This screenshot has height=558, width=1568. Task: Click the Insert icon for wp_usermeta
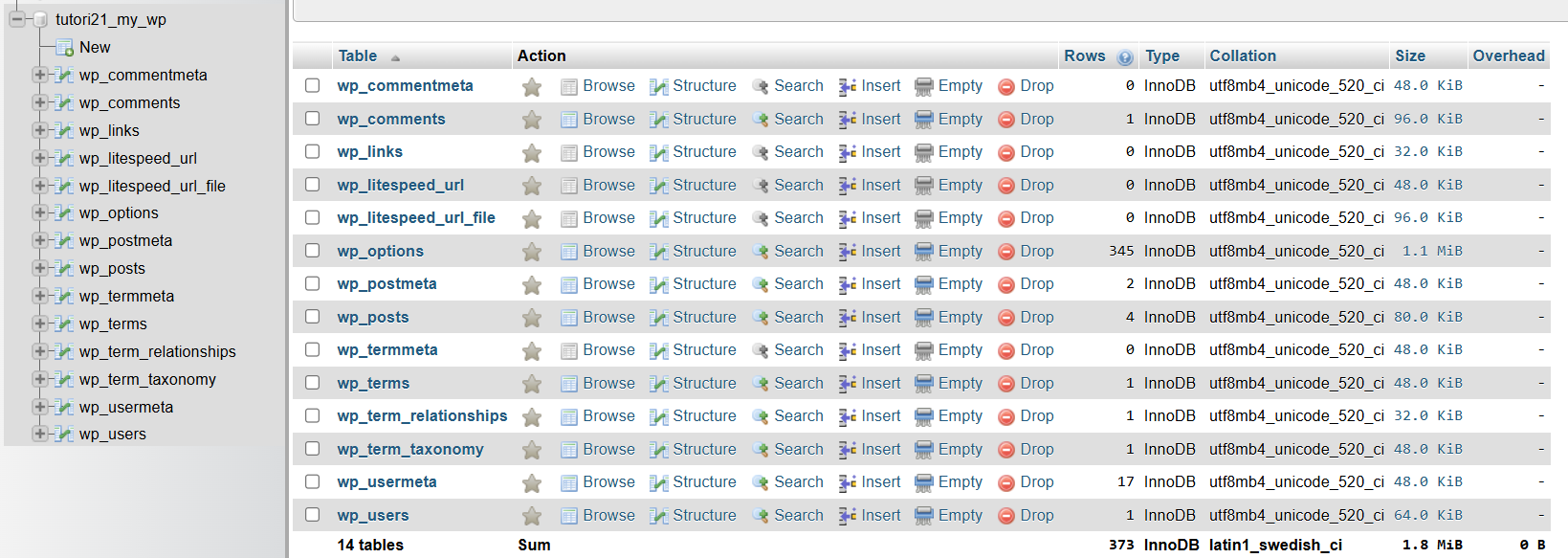[848, 482]
